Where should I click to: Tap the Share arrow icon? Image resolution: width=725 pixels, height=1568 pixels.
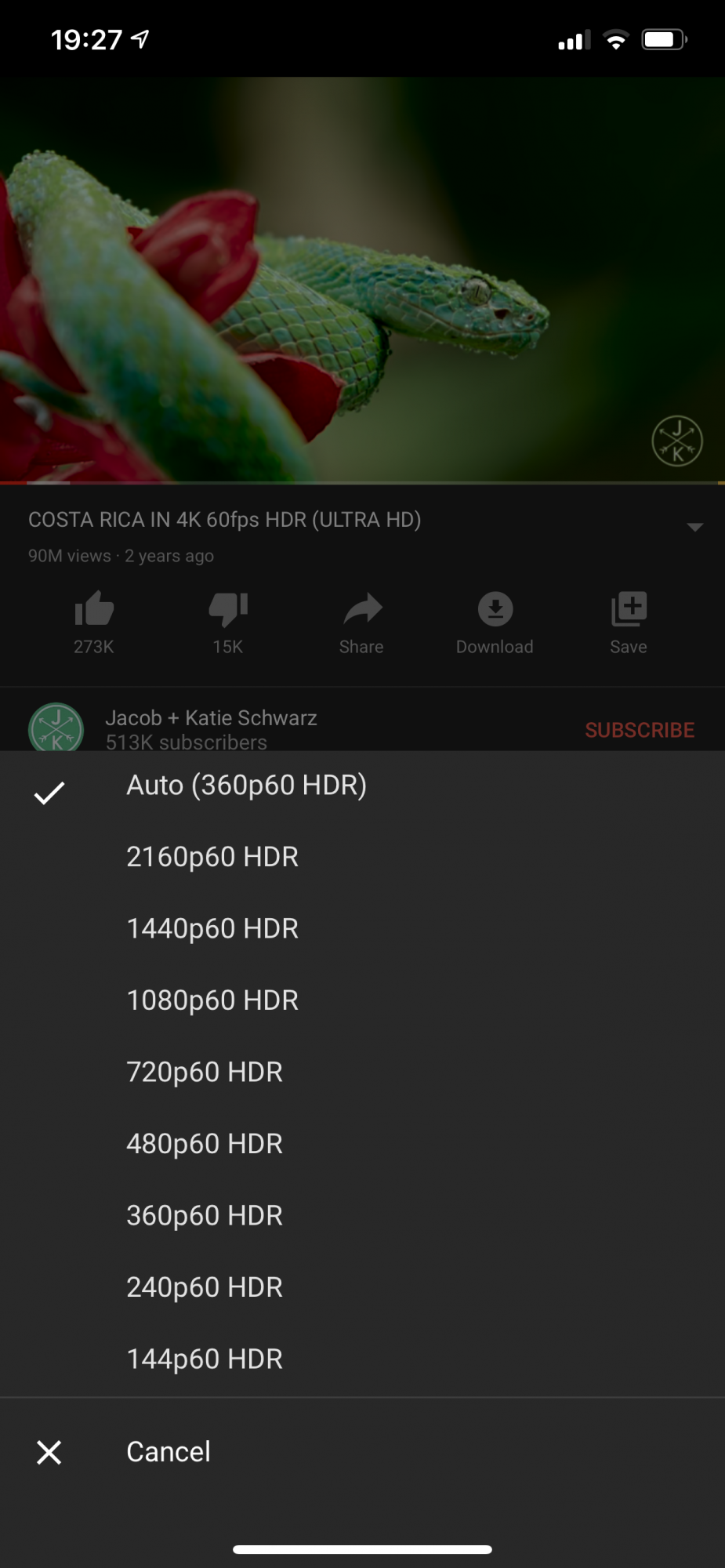click(x=362, y=609)
